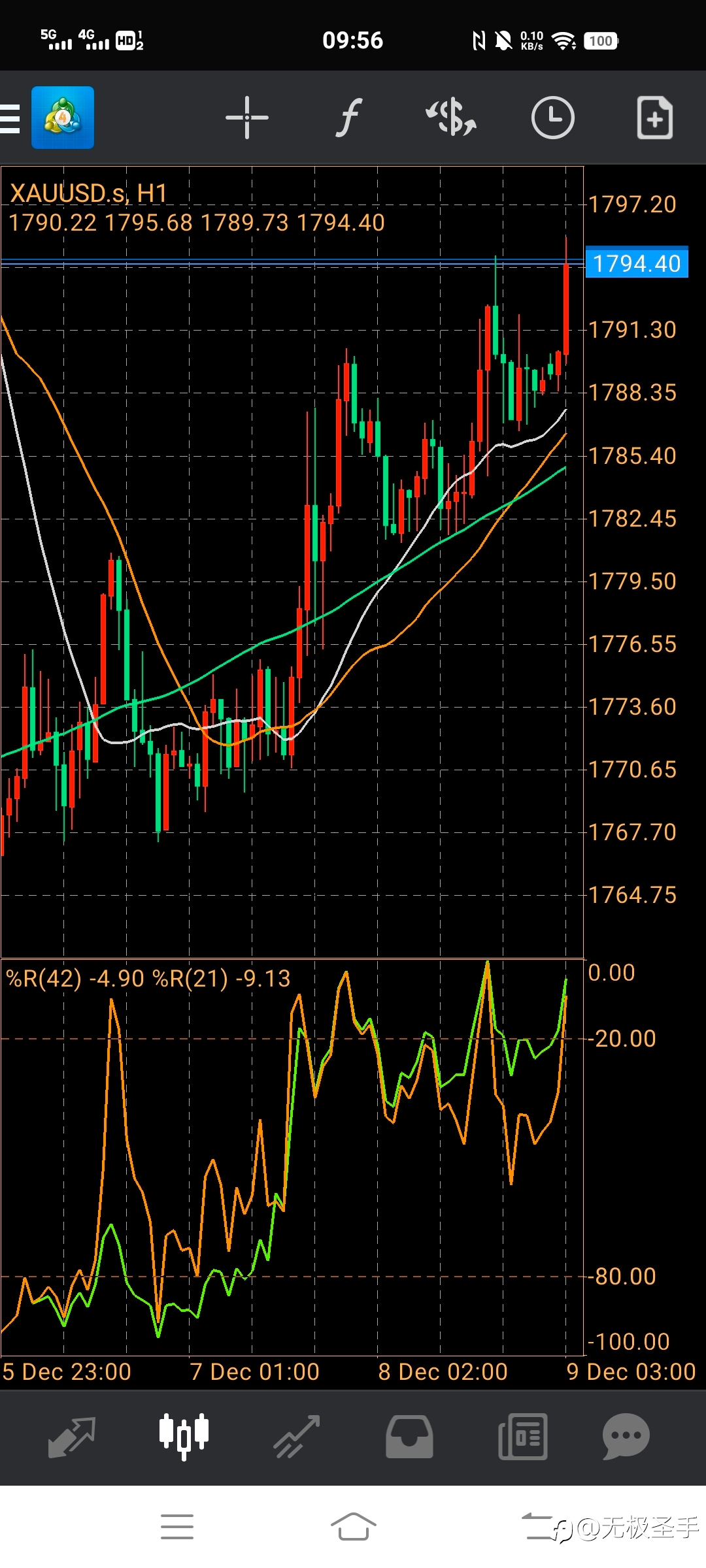Open the chat messages tab
706x1568 pixels.
tap(626, 1436)
